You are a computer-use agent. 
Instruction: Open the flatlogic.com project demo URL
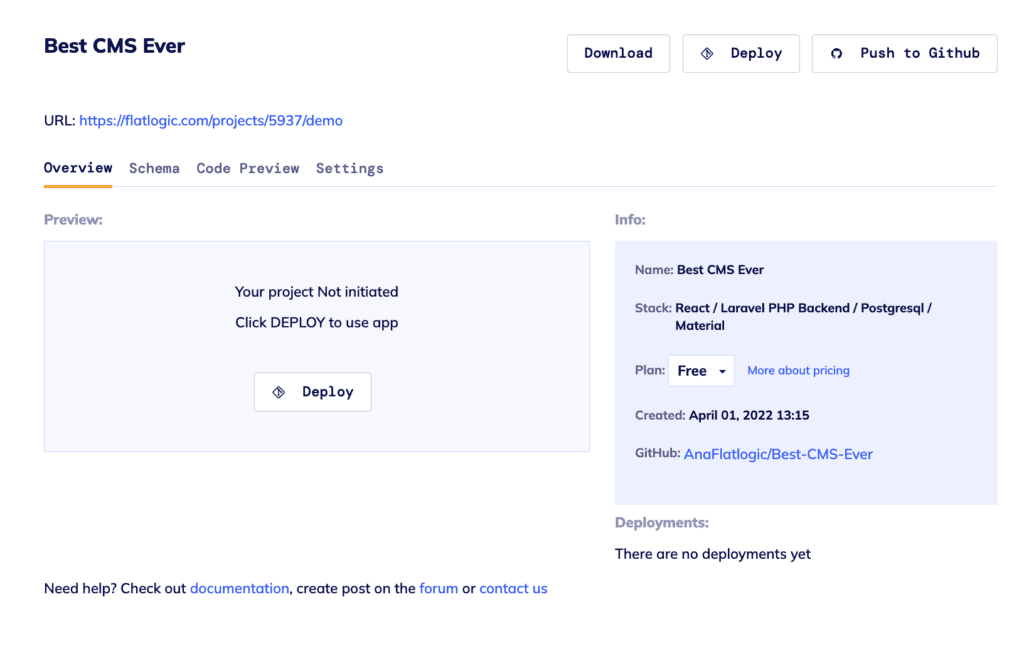[x=211, y=120]
